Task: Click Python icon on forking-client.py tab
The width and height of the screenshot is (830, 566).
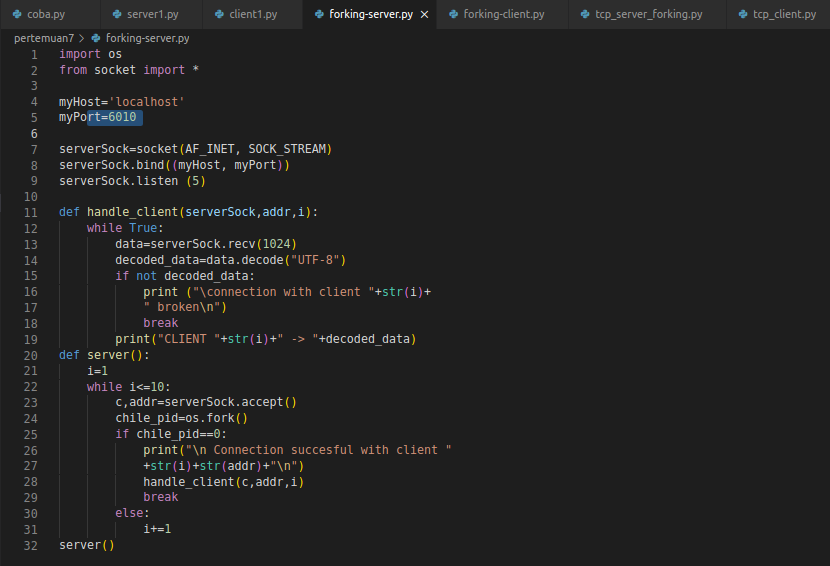Action: (x=454, y=14)
